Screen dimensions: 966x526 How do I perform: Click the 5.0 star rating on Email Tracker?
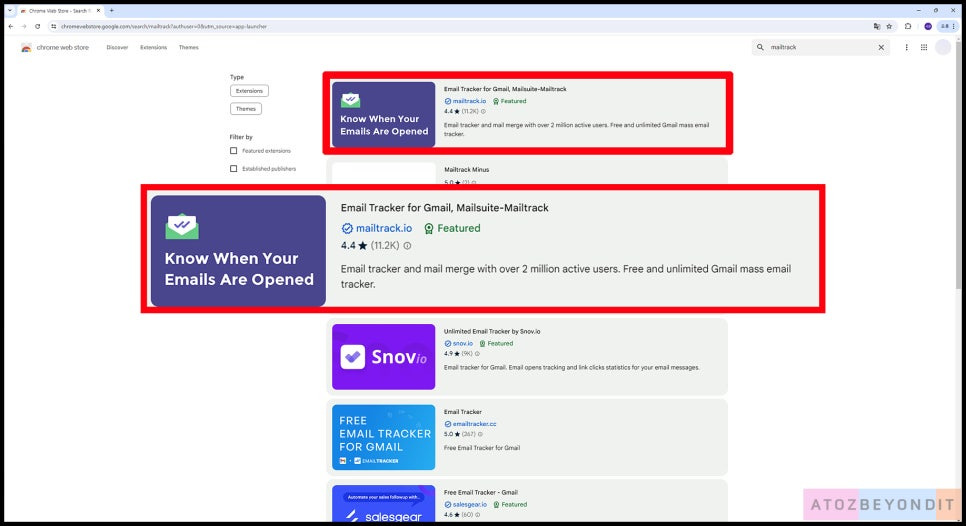(x=452, y=434)
